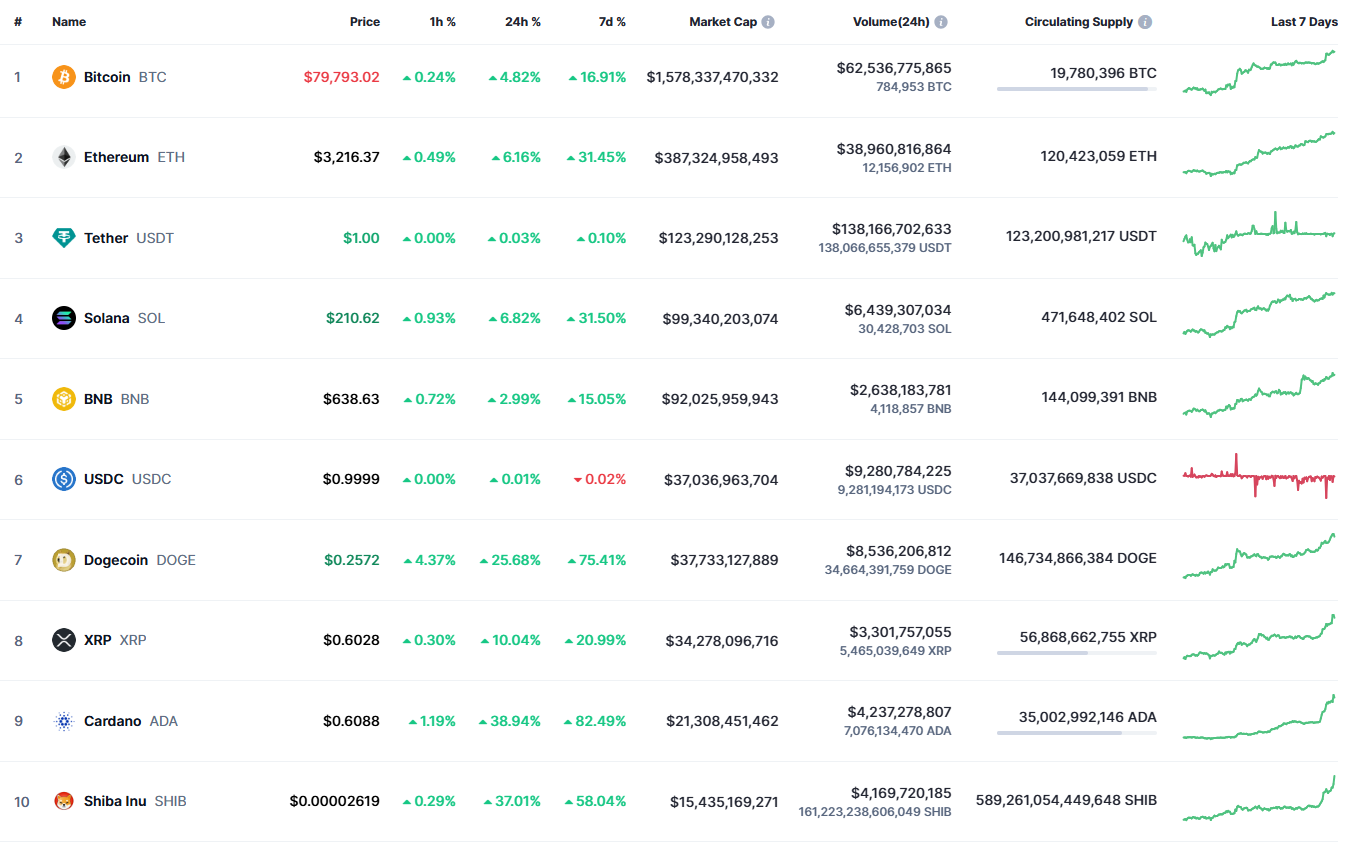The height and width of the screenshot is (842, 1355).
Task: Open the Solana name link
Action: 107,318
